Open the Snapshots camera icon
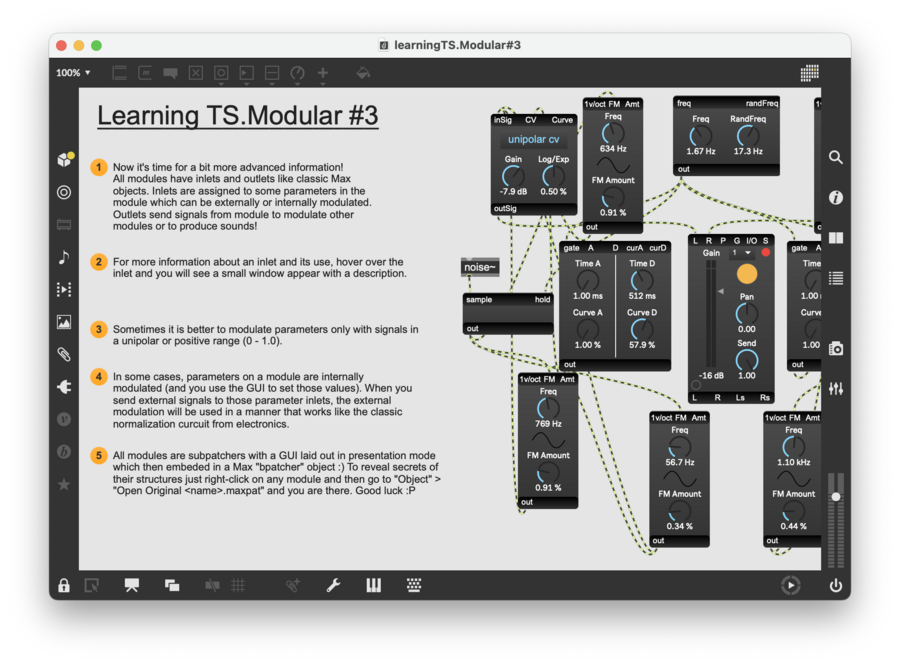Screen dimensions: 900x665 point(836,348)
